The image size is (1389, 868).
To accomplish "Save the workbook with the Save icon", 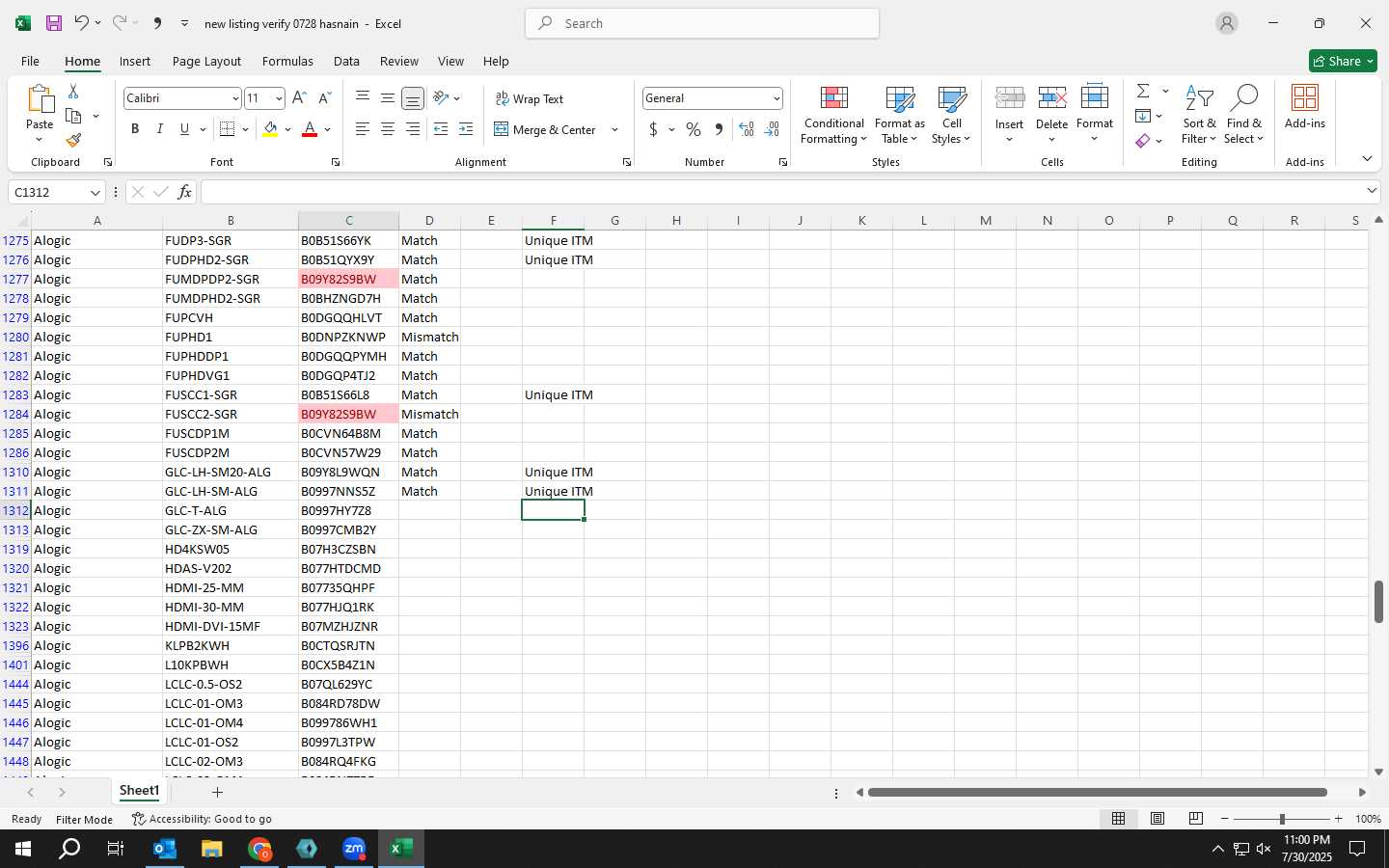I will [x=54, y=23].
